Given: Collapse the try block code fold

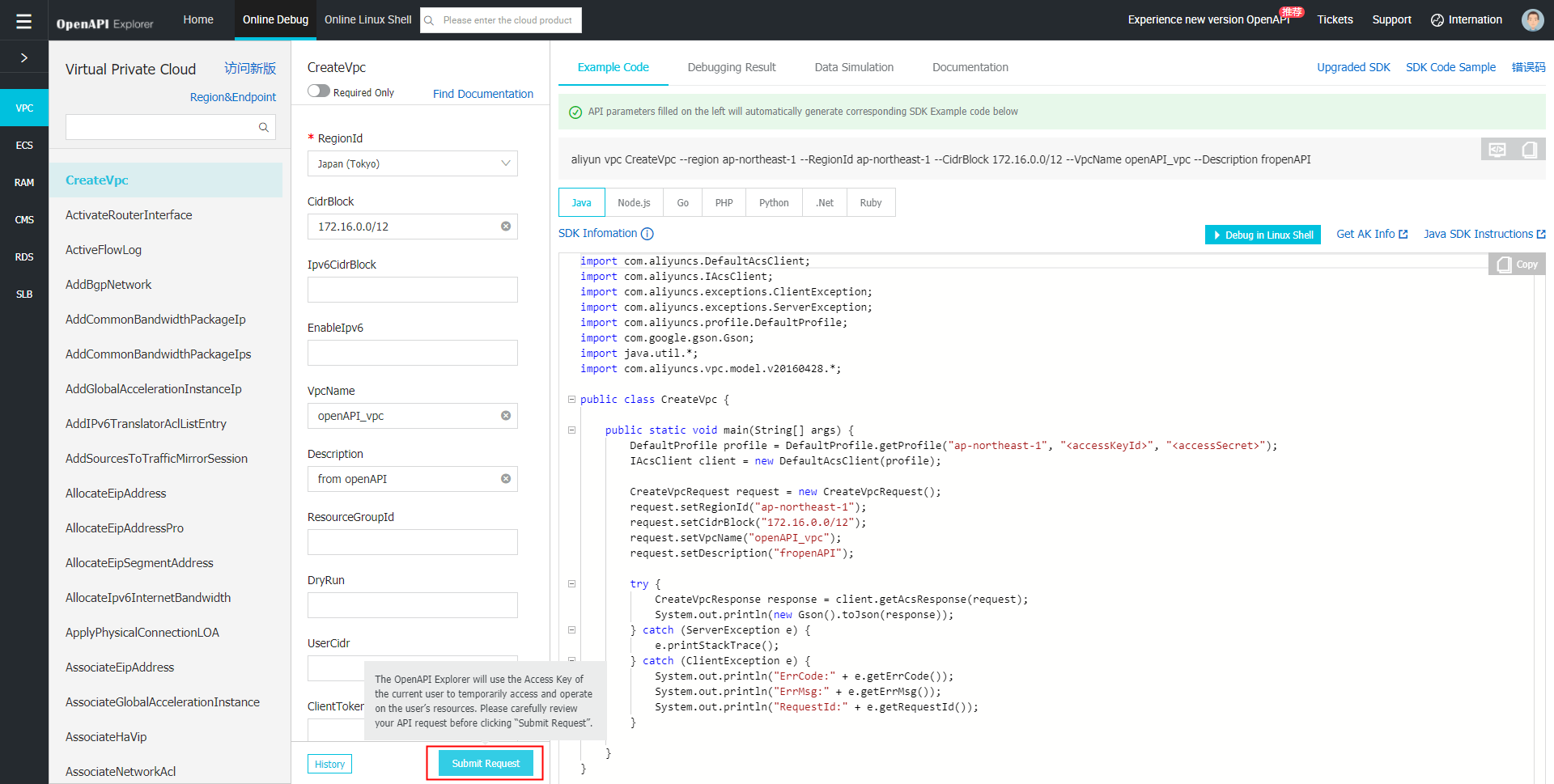Looking at the screenshot, I should 571,584.
